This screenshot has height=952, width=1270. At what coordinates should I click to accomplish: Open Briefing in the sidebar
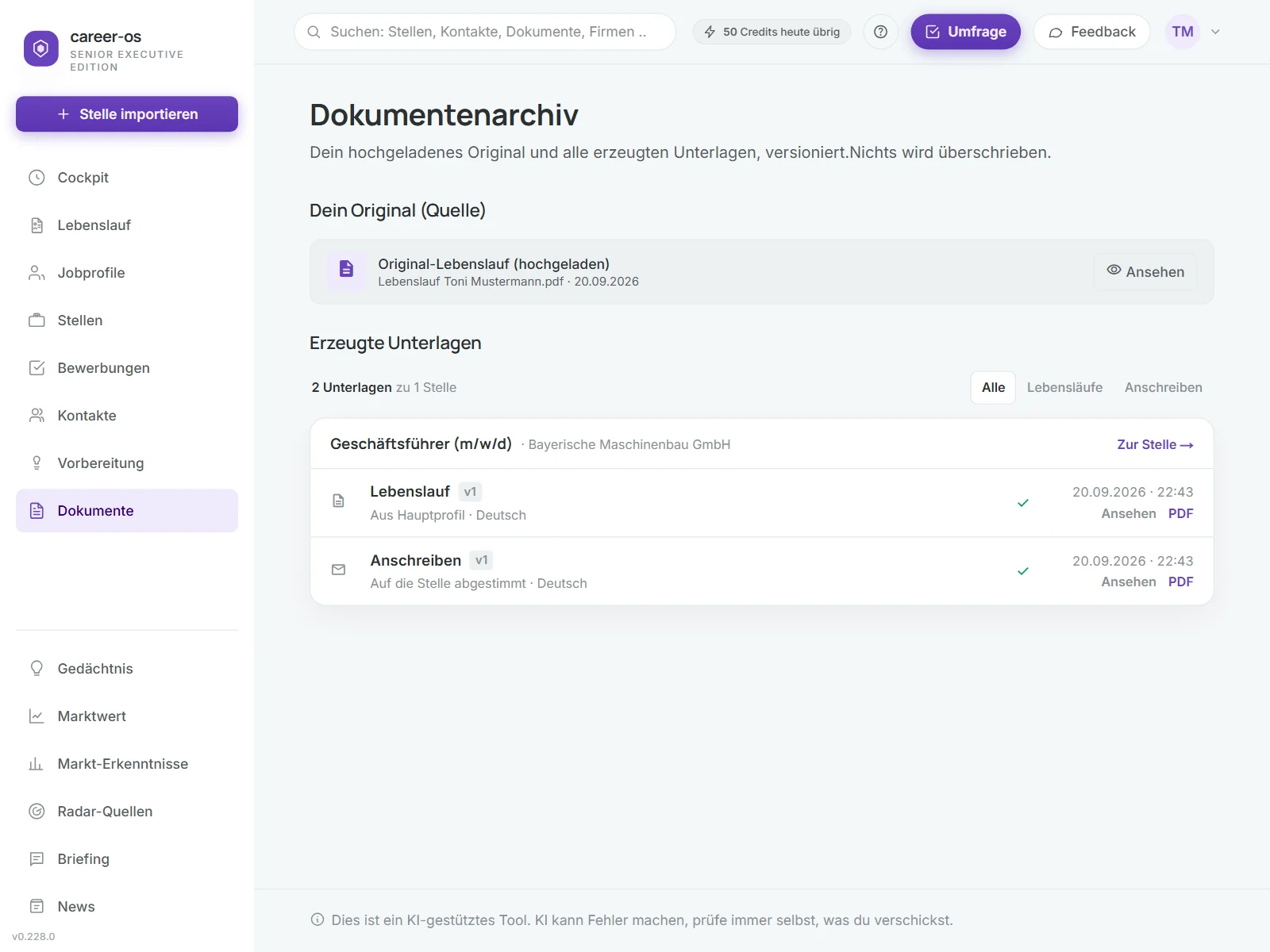[x=127, y=859]
